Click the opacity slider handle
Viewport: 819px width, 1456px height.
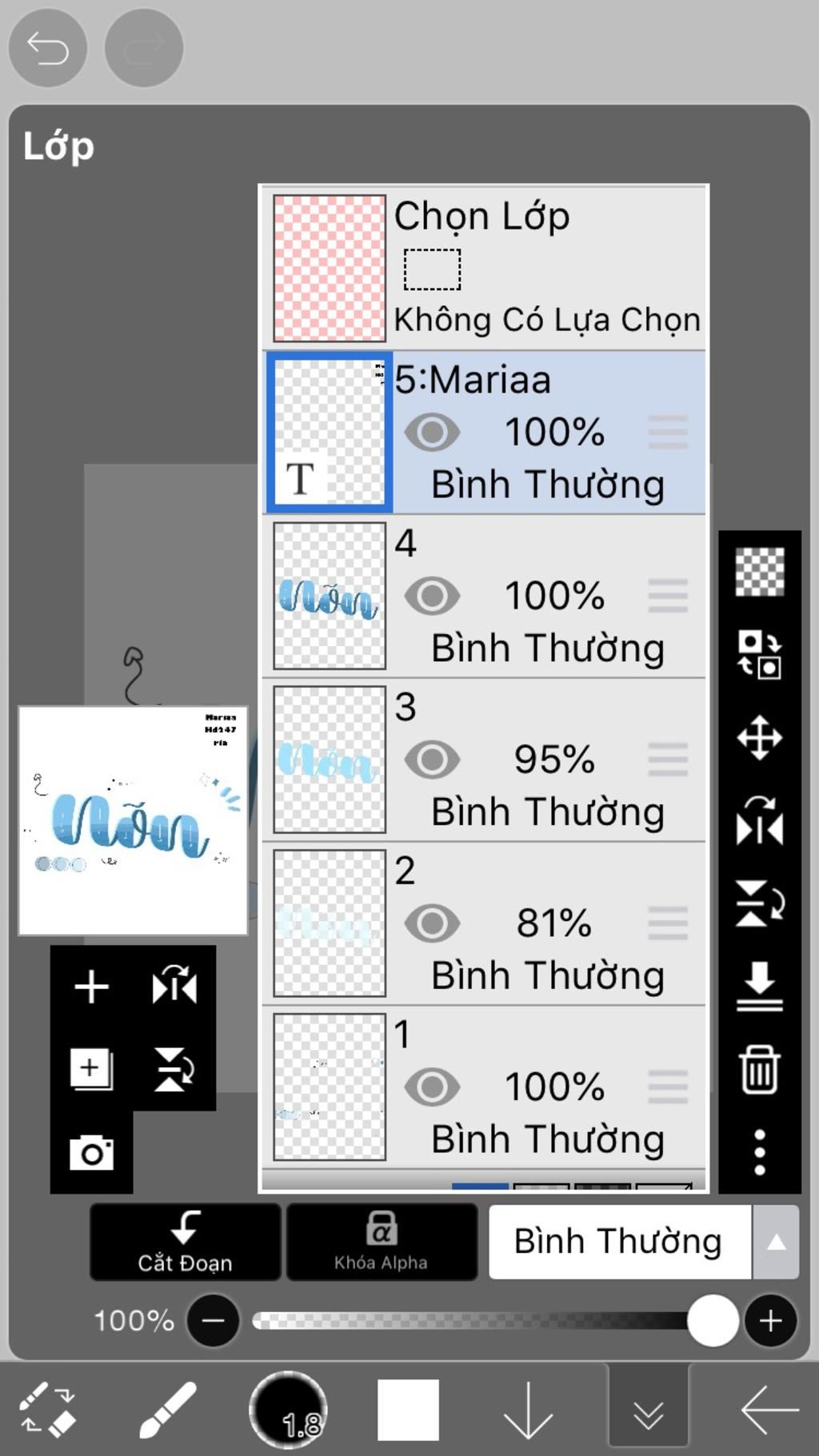713,1321
